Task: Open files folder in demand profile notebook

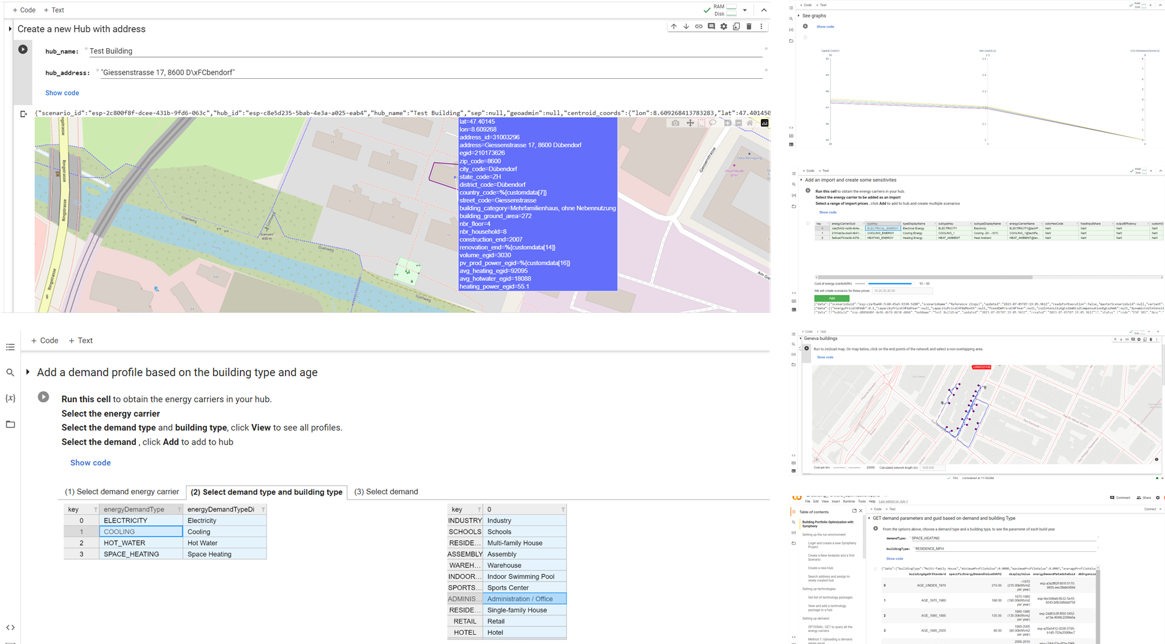Action: 10,424
